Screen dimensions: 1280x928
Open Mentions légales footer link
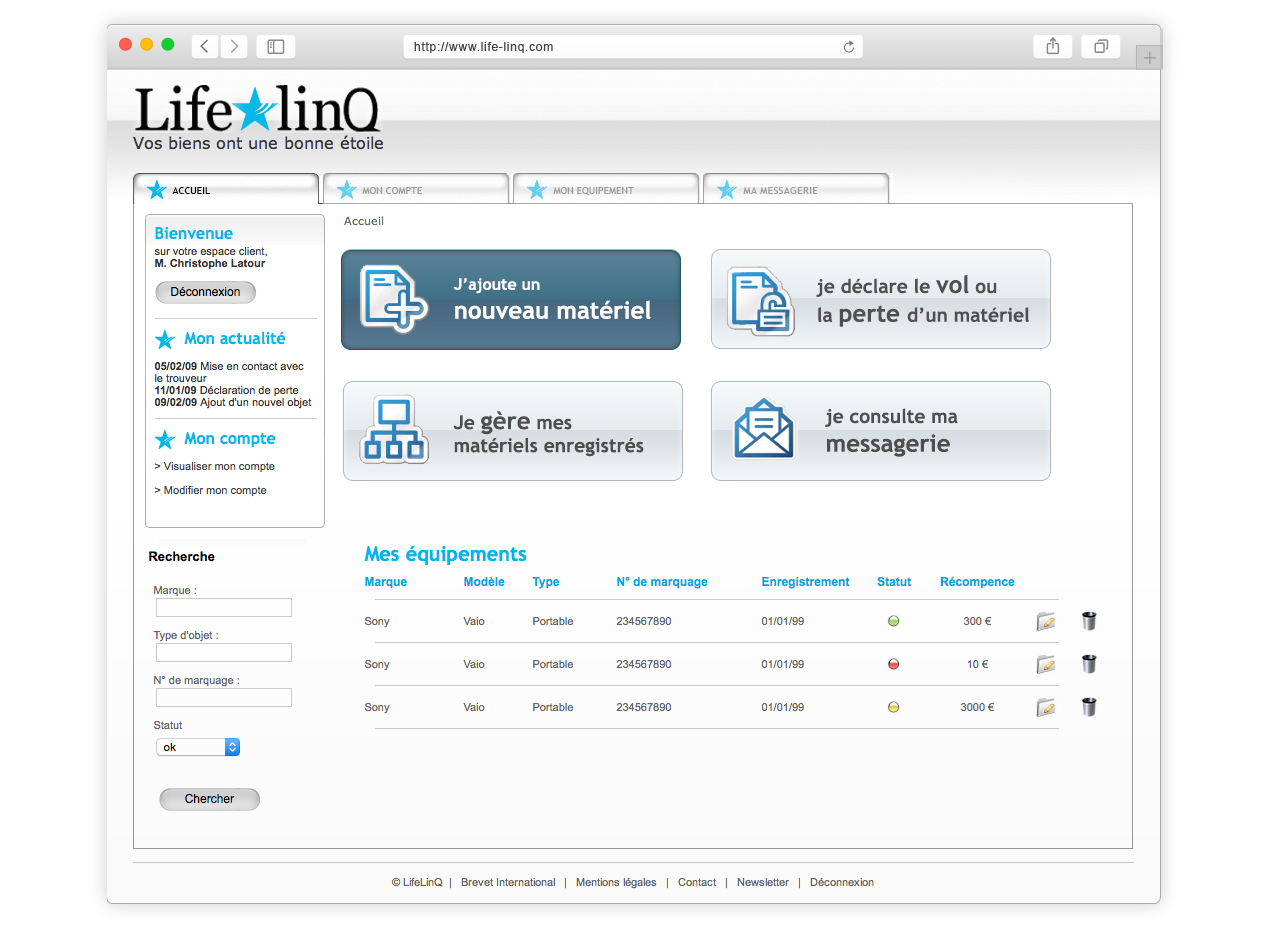[616, 882]
